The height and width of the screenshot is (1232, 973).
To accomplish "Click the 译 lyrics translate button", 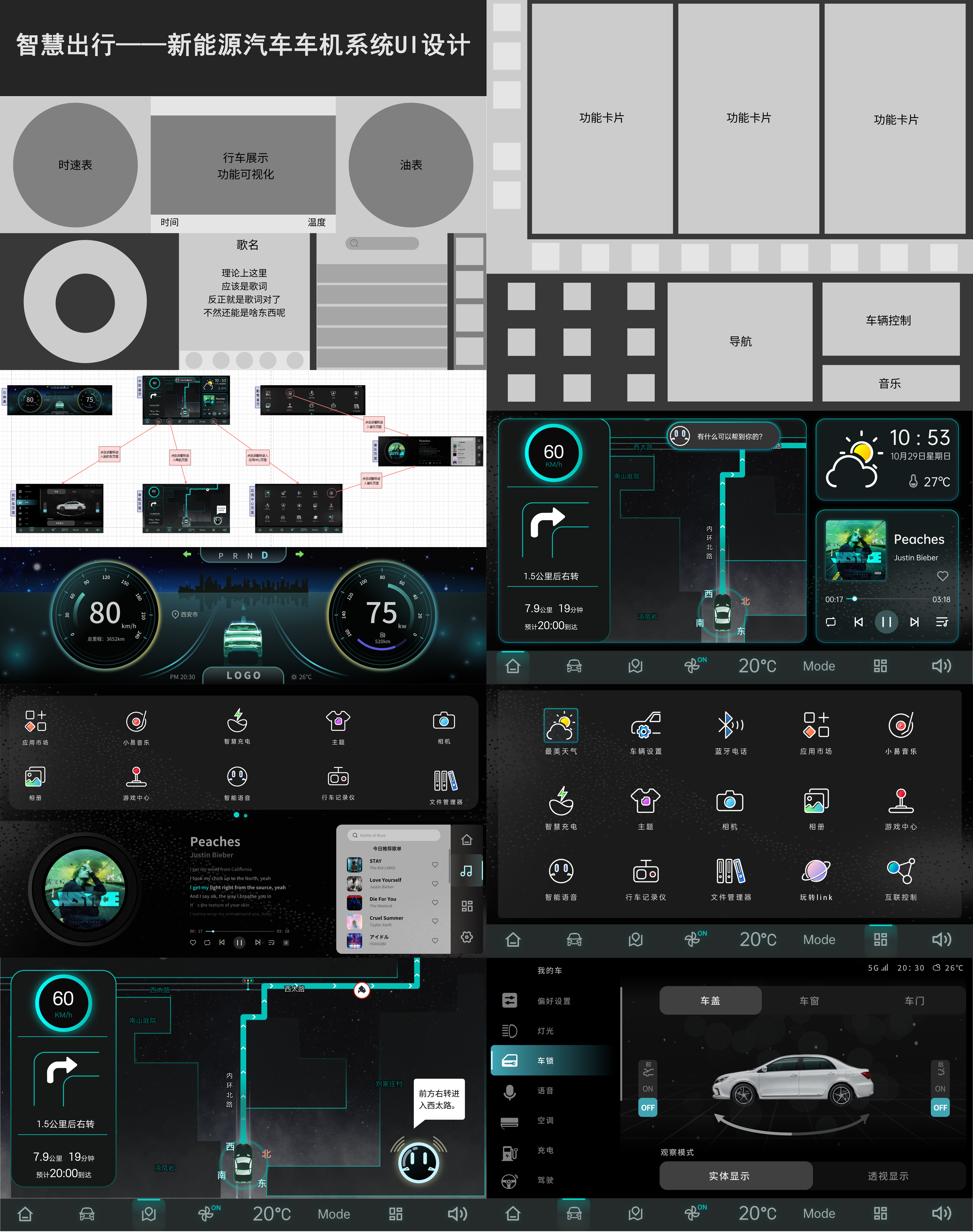I will coord(286,943).
